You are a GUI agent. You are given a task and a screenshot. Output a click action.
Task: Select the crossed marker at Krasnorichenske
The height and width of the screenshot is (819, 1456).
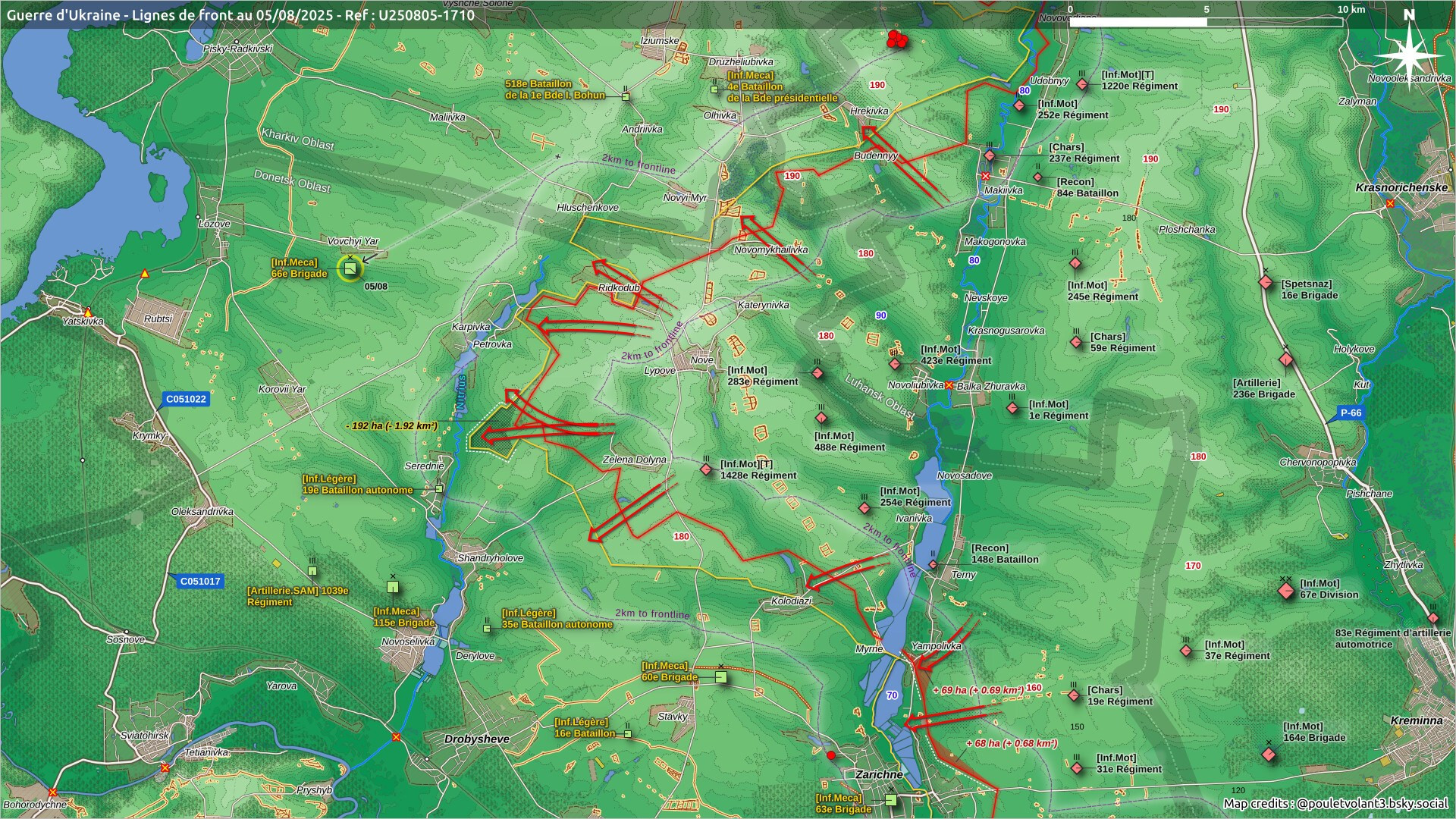pyautogui.click(x=1390, y=203)
